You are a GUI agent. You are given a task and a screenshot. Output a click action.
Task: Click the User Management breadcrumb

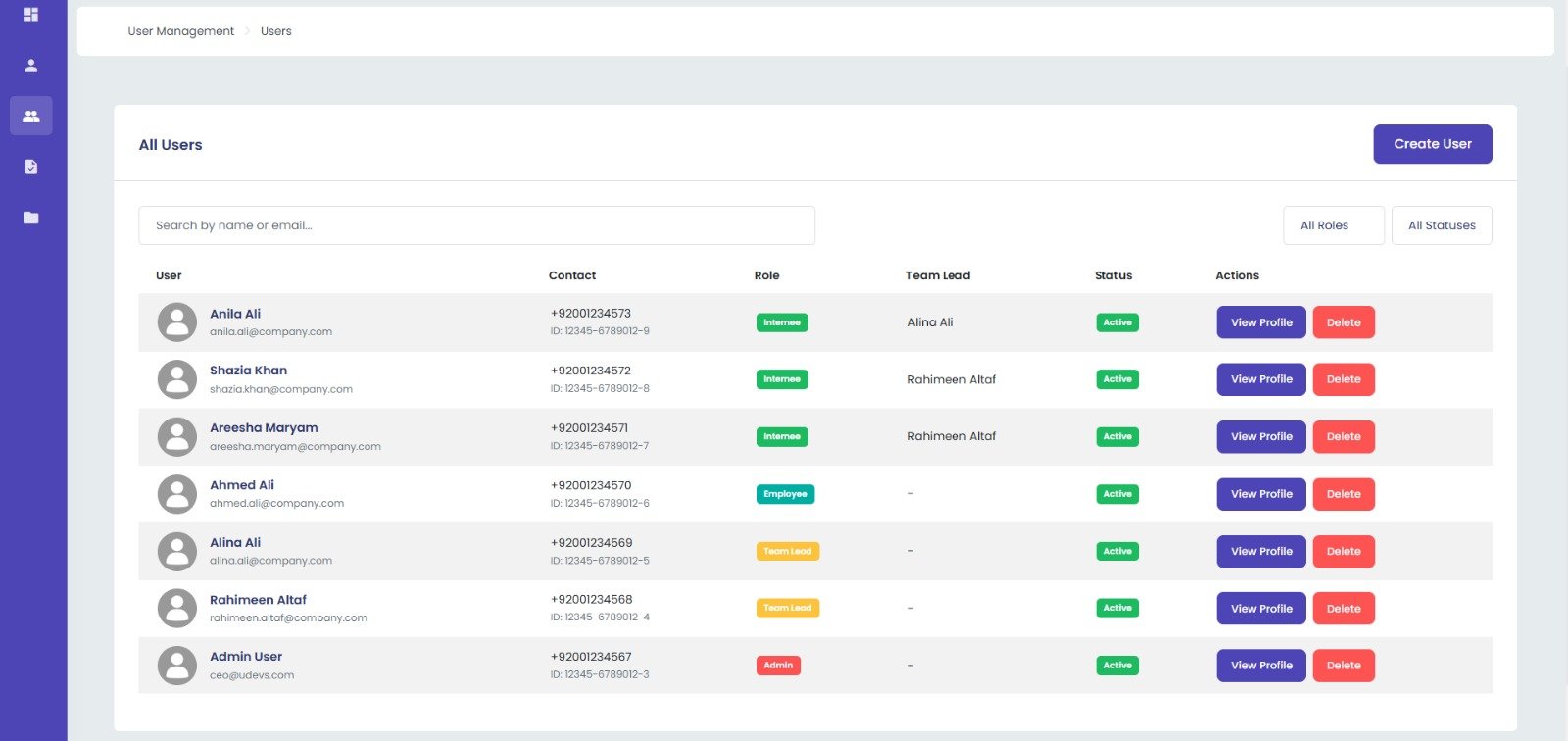click(x=181, y=31)
